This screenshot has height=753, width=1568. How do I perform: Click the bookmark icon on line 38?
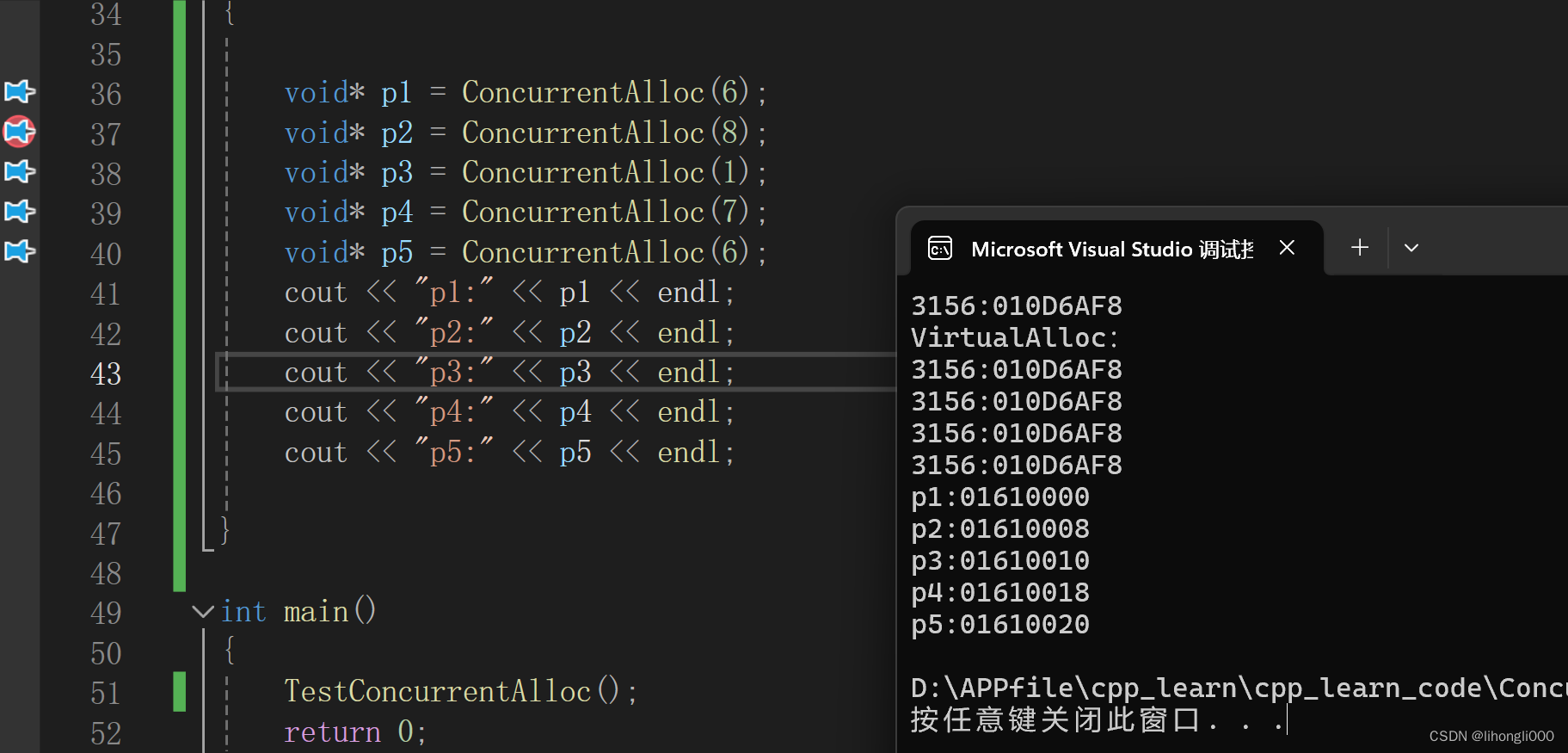pos(20,171)
